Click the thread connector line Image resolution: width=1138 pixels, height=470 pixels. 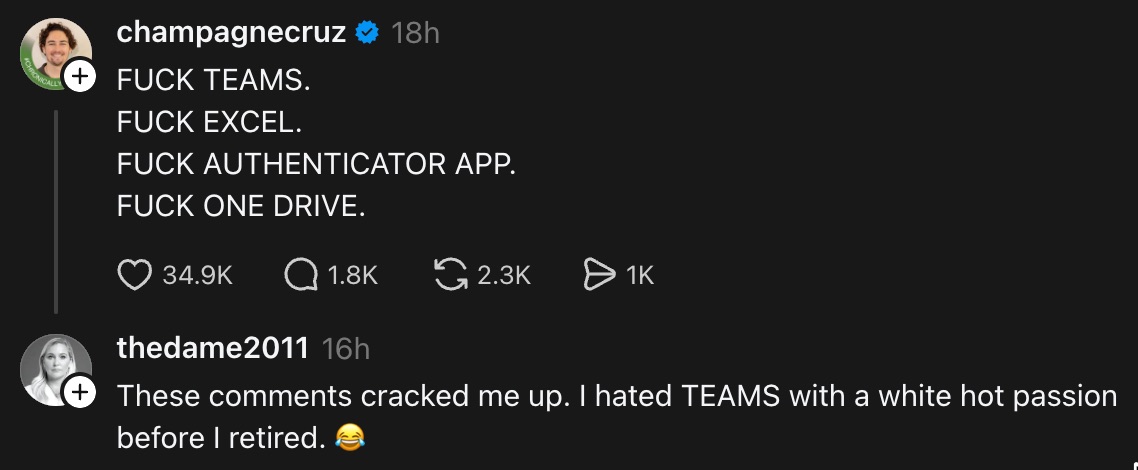(x=56, y=212)
